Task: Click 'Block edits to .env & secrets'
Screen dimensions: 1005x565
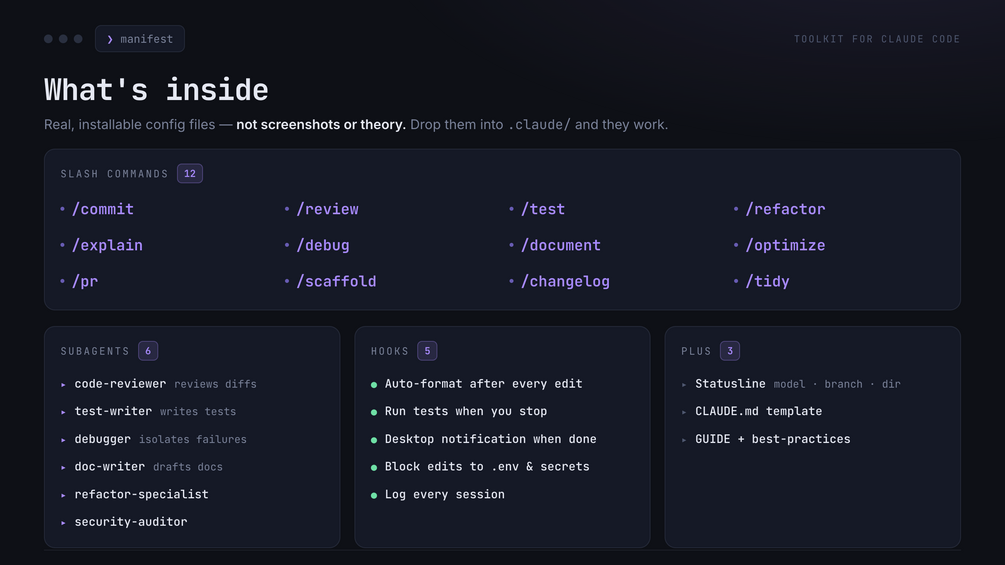Action: tap(487, 466)
